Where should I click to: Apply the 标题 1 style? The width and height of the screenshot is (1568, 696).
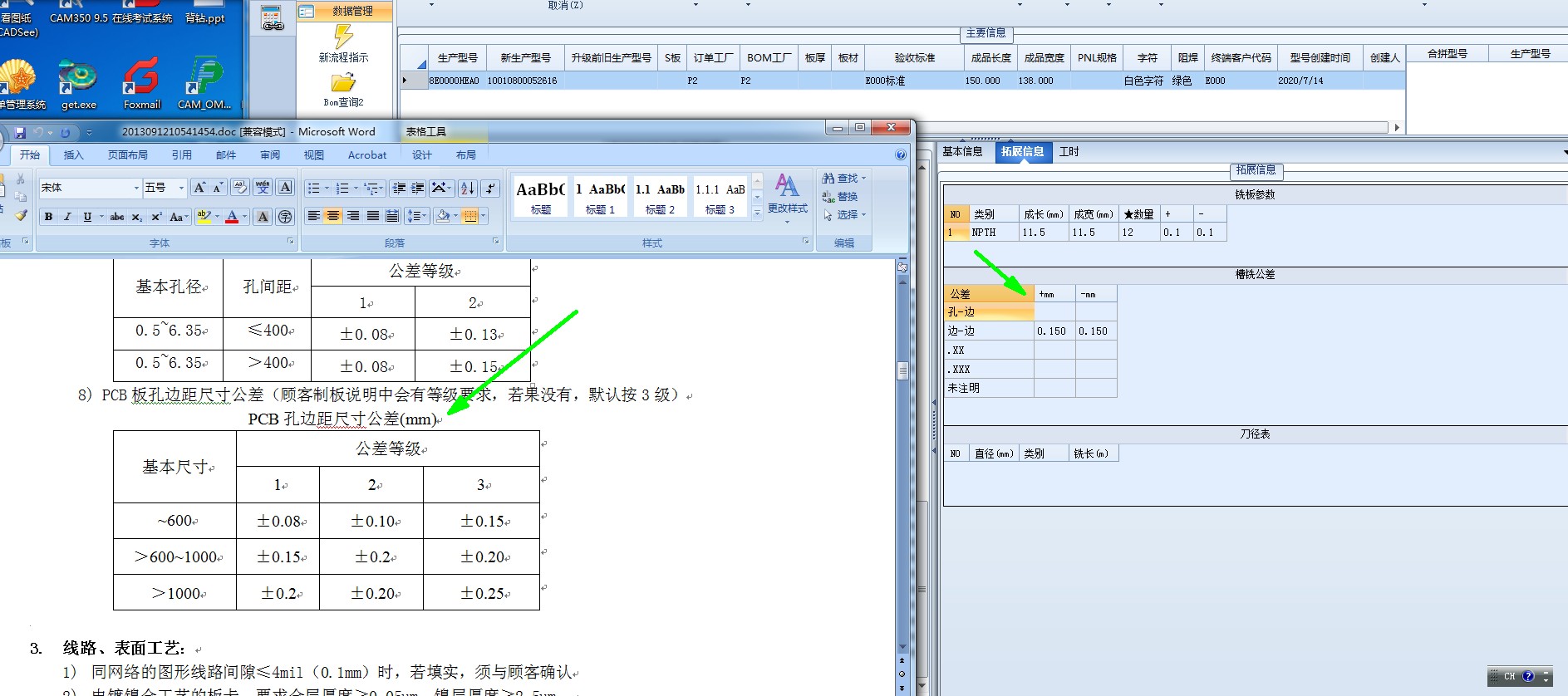600,197
